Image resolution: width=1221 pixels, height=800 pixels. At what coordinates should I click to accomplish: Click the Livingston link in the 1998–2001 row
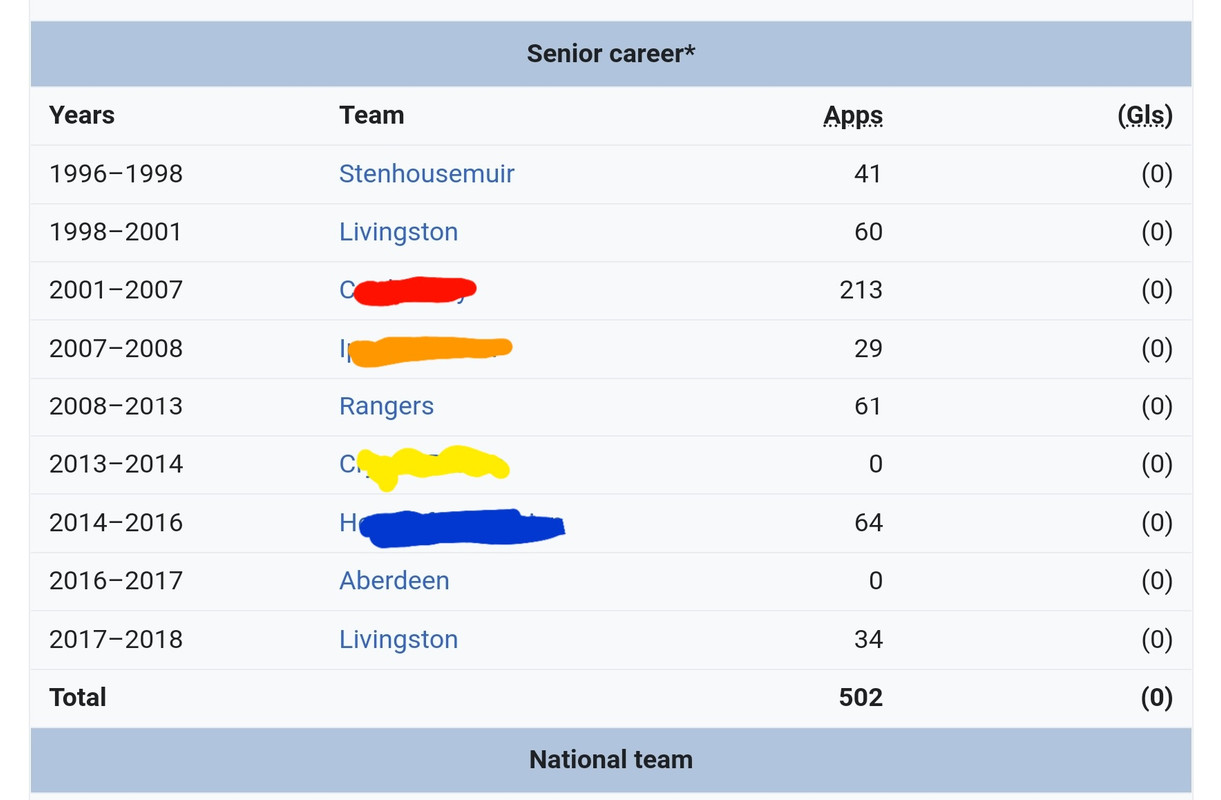[398, 232]
